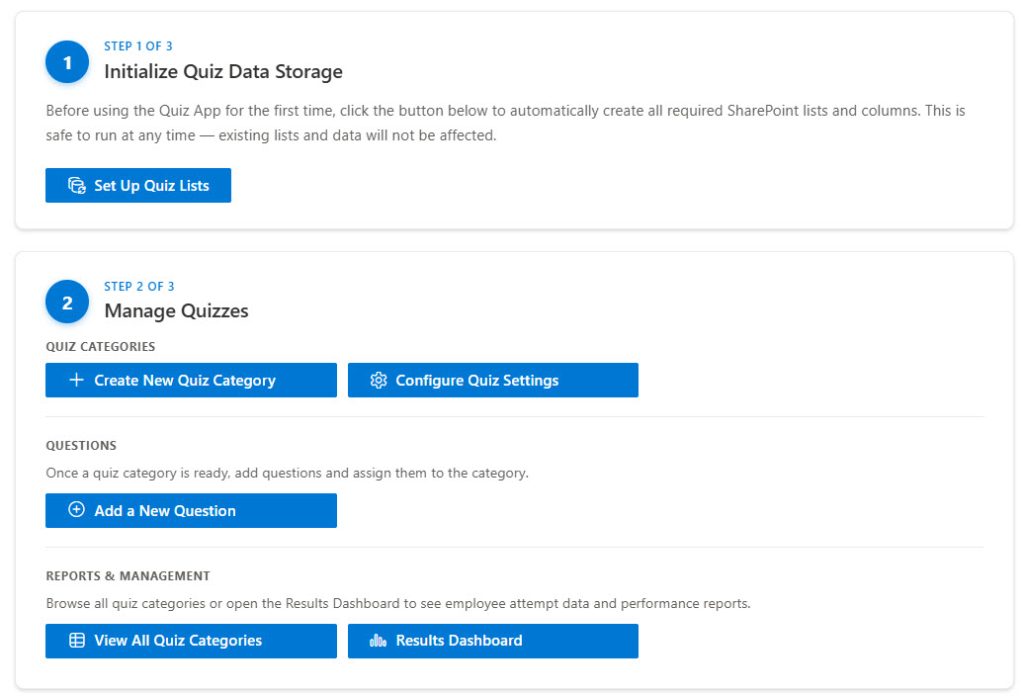
Task: Select the 'Manage Quizzes' heading
Action: 176,311
